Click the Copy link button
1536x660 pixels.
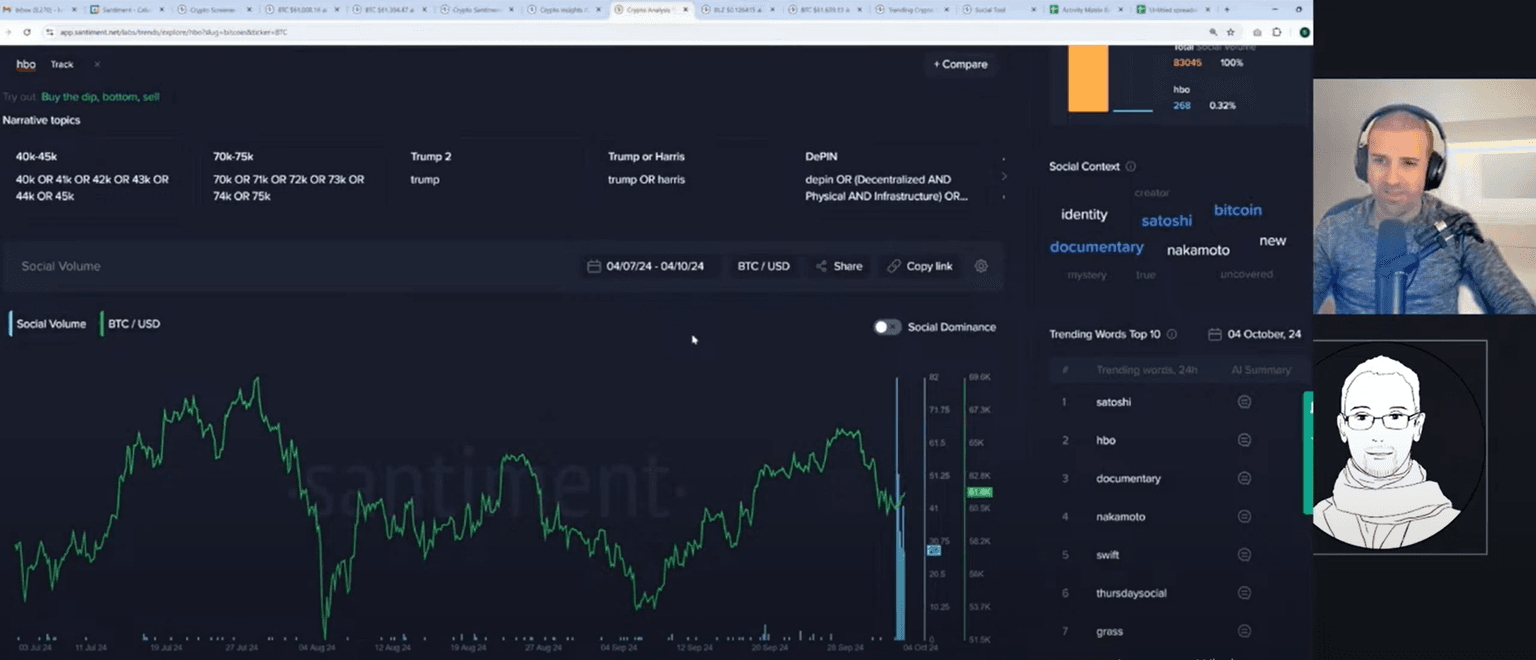point(920,266)
